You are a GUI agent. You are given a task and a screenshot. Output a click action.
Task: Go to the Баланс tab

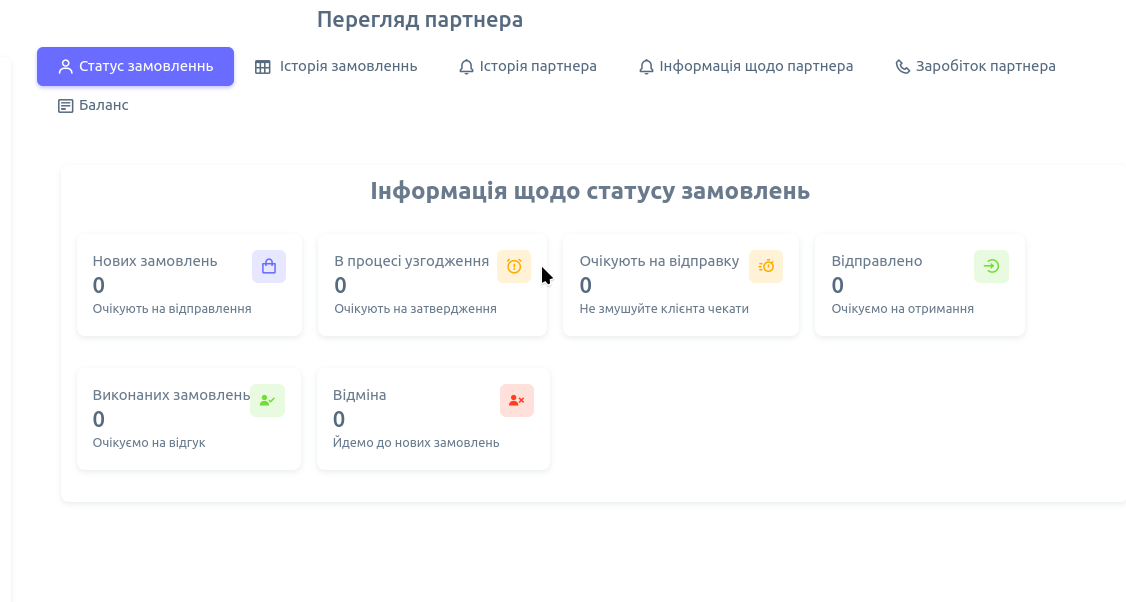pyautogui.click(x=104, y=105)
